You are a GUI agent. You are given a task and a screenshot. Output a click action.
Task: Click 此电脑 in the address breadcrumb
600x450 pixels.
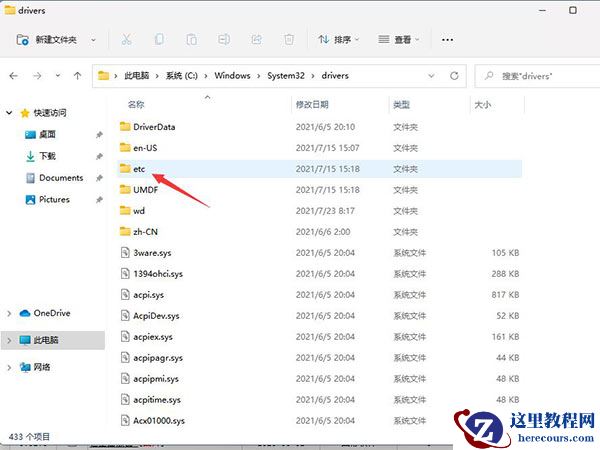point(137,76)
